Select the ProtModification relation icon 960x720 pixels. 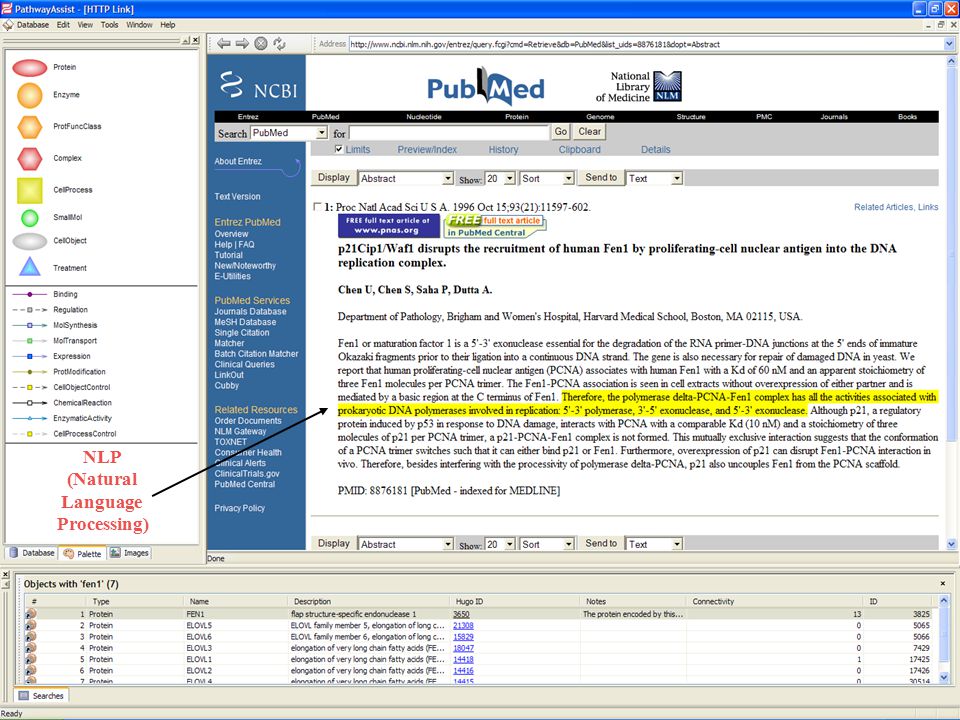click(x=29, y=372)
